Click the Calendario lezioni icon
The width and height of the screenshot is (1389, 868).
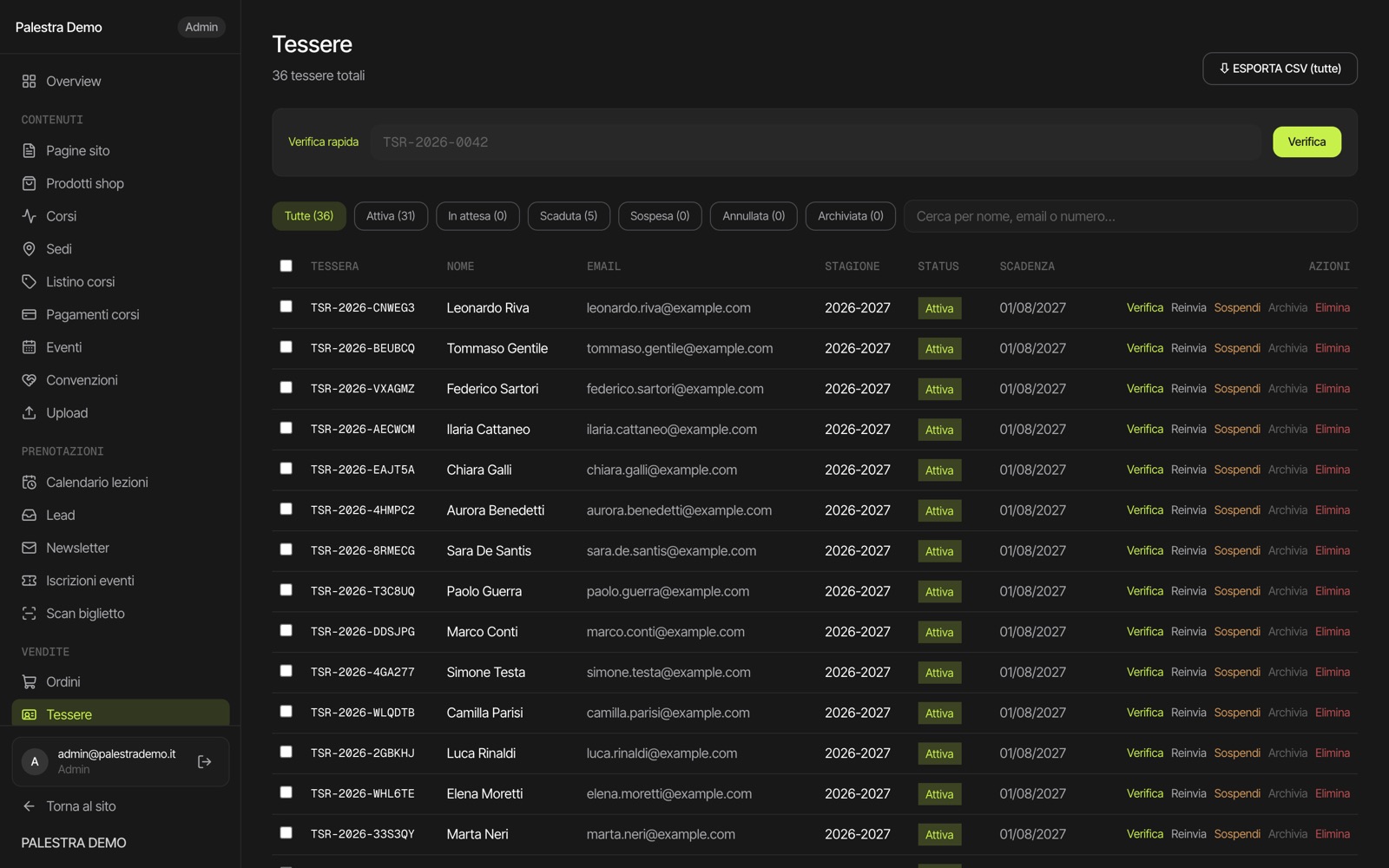(29, 482)
